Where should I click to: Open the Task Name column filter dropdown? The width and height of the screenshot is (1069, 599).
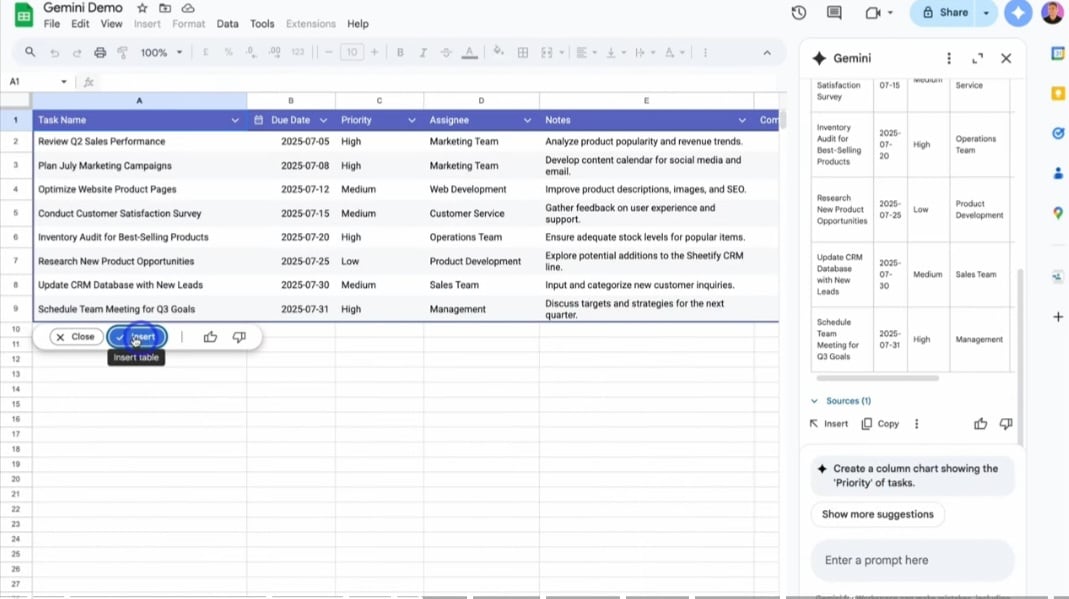235,120
